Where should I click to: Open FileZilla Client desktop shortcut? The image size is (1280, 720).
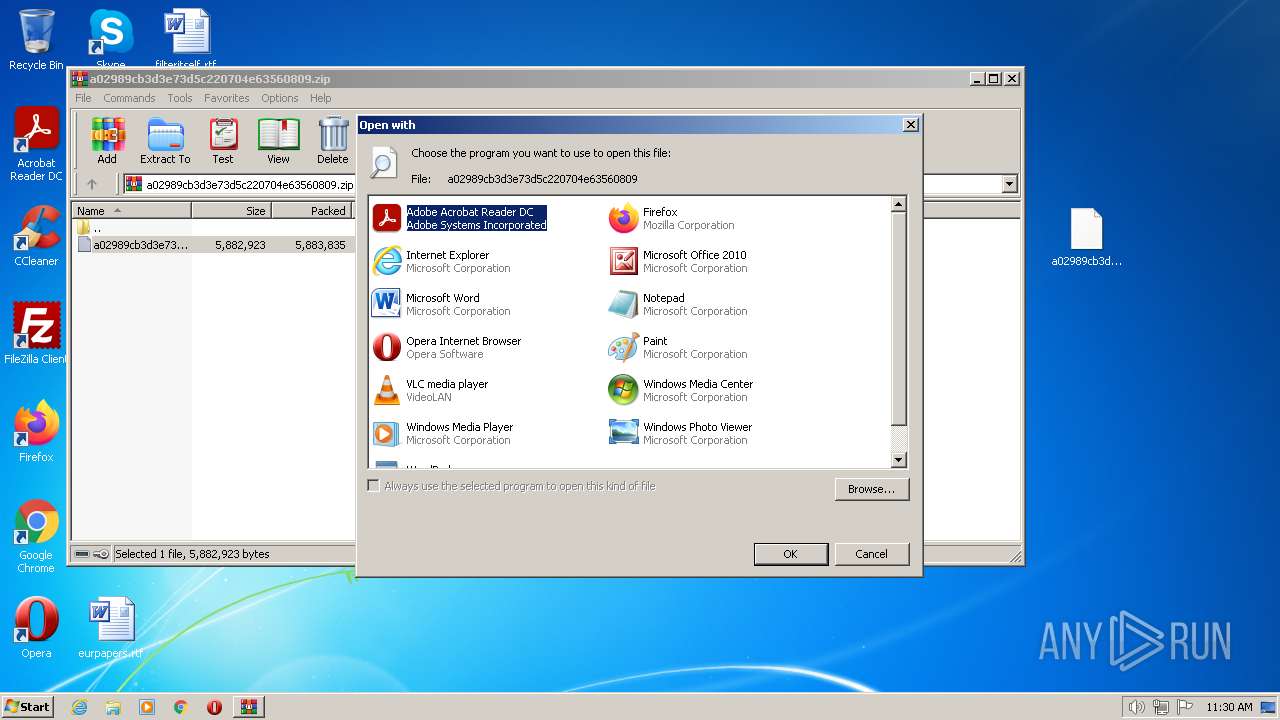coord(36,333)
